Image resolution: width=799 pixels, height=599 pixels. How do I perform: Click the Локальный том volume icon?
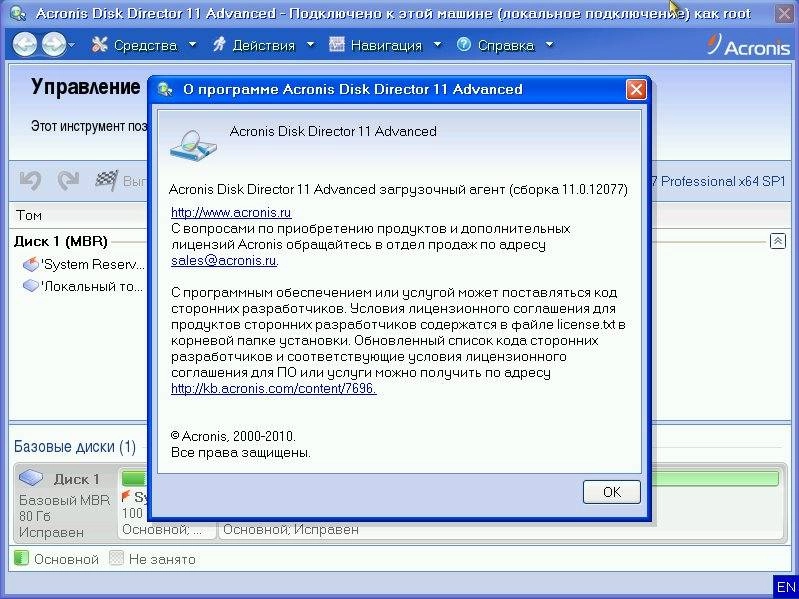coord(31,286)
